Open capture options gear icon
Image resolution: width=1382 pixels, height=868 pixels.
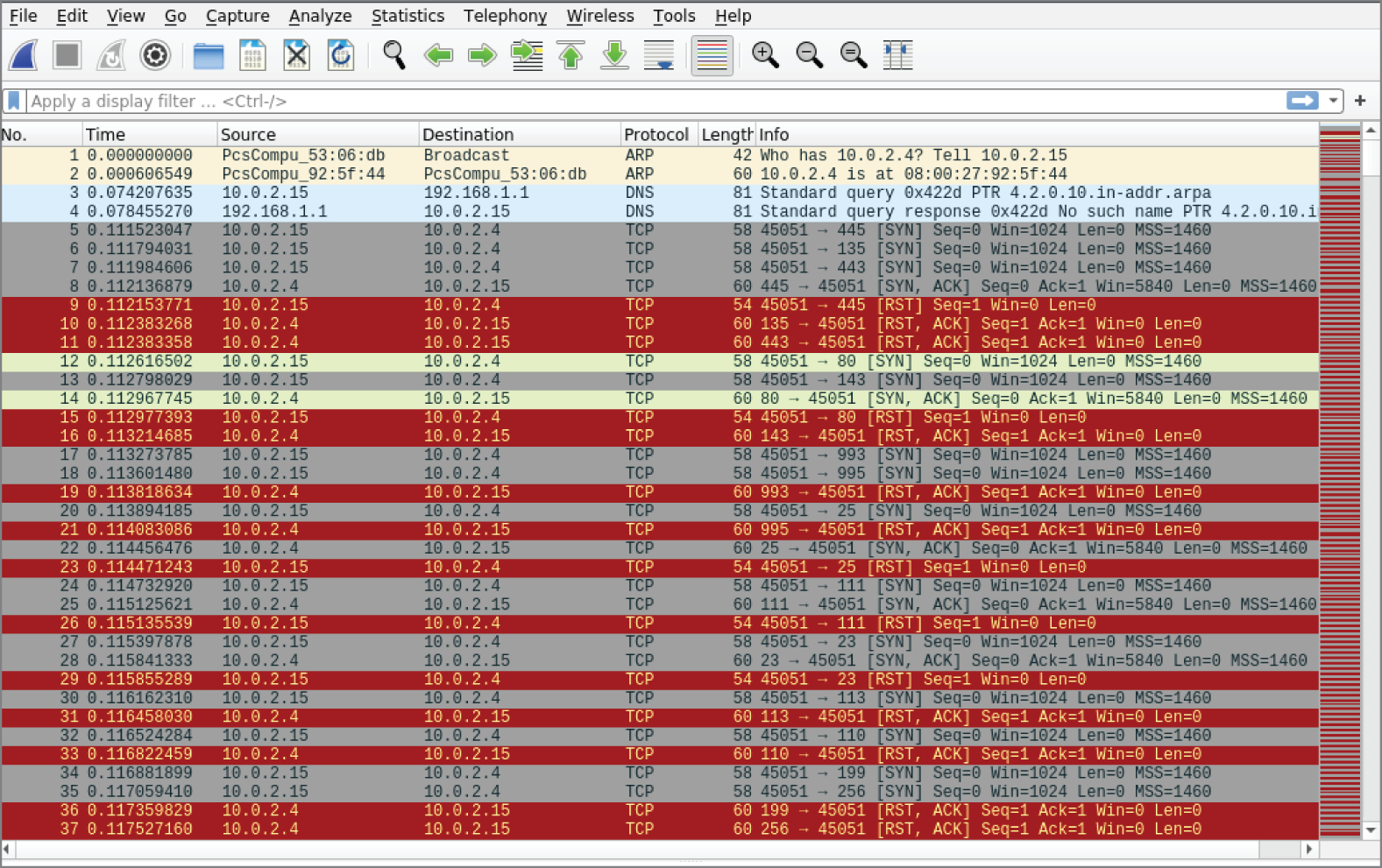pyautogui.click(x=155, y=55)
